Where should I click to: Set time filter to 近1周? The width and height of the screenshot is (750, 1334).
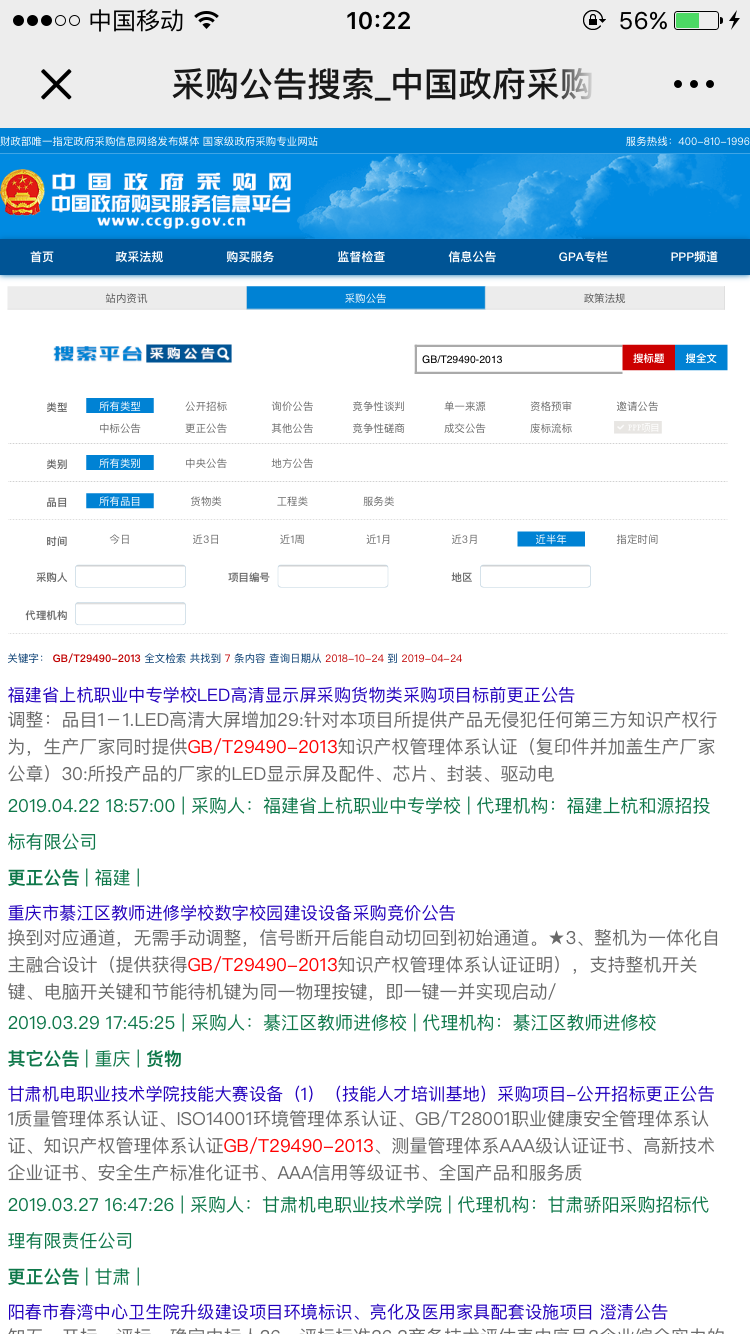(292, 539)
